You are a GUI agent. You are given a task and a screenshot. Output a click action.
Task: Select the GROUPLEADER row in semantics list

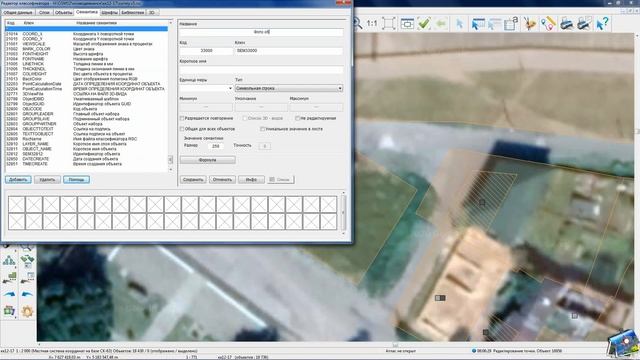tap(87, 114)
